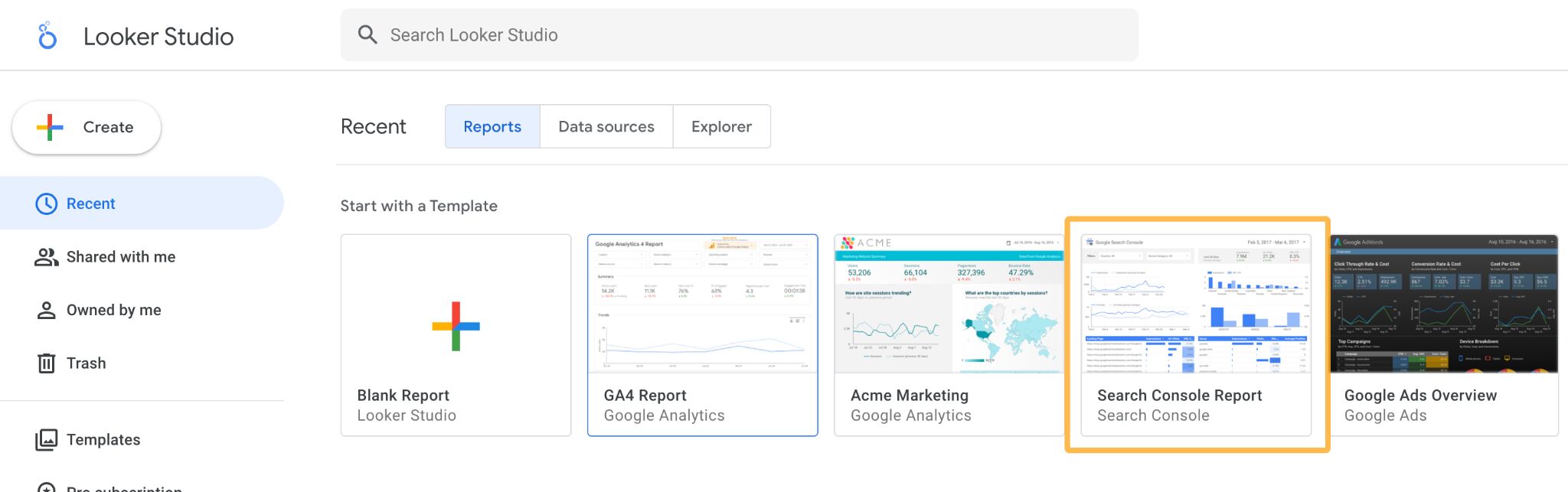Image resolution: width=1568 pixels, height=492 pixels.
Task: Click the Recent section heading
Action: pyautogui.click(x=374, y=126)
